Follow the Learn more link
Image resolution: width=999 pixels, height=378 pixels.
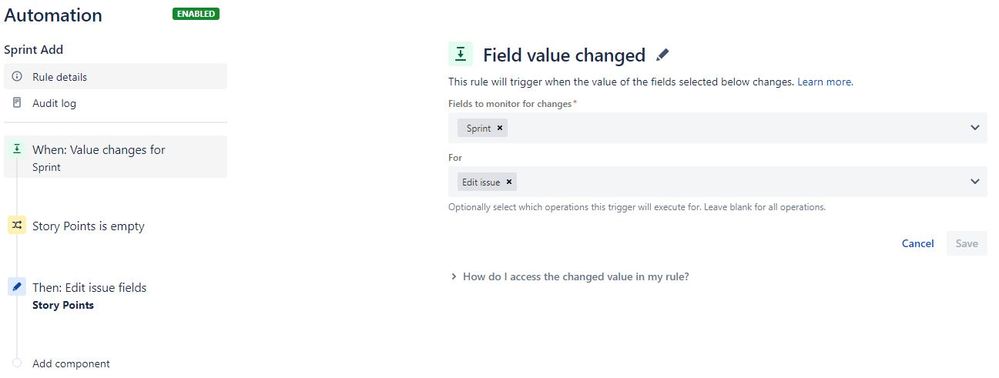point(824,82)
